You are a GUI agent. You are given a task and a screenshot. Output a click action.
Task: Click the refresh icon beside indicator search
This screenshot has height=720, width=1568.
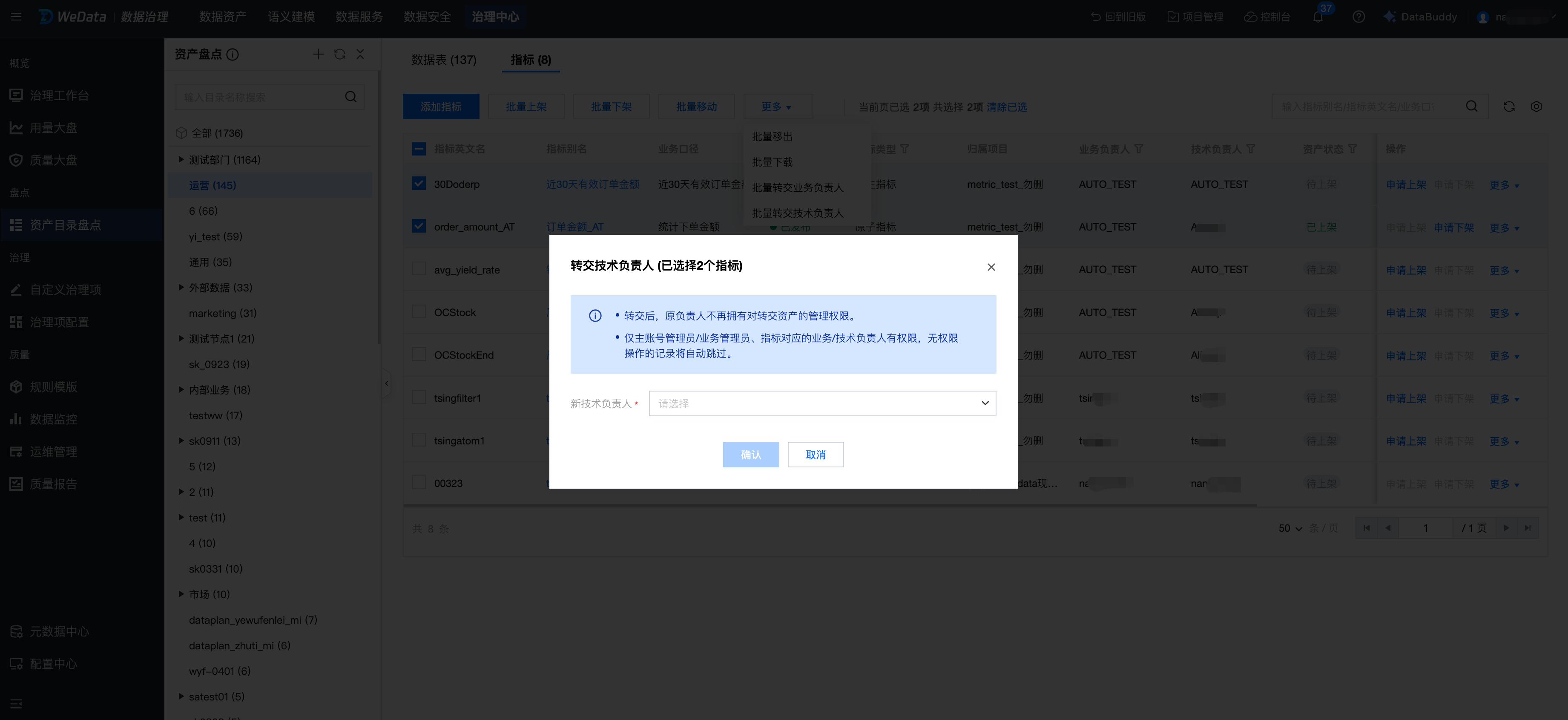pyautogui.click(x=1509, y=107)
